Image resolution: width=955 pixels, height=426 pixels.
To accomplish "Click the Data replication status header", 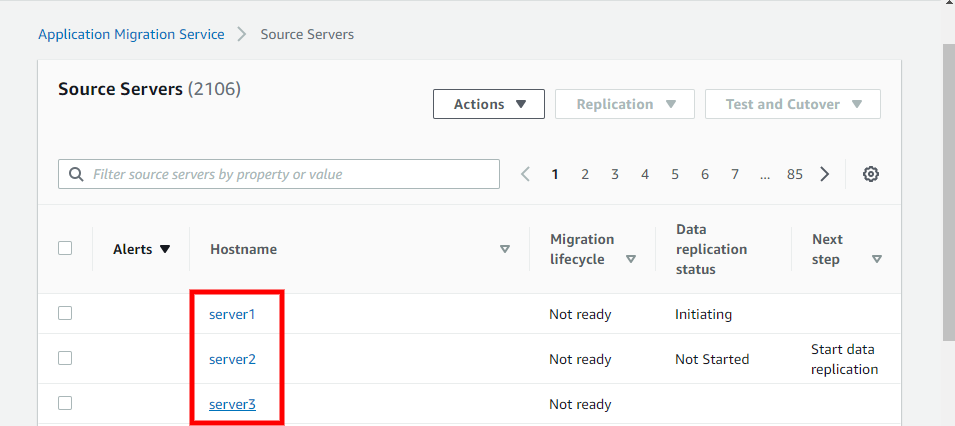I will pos(711,249).
